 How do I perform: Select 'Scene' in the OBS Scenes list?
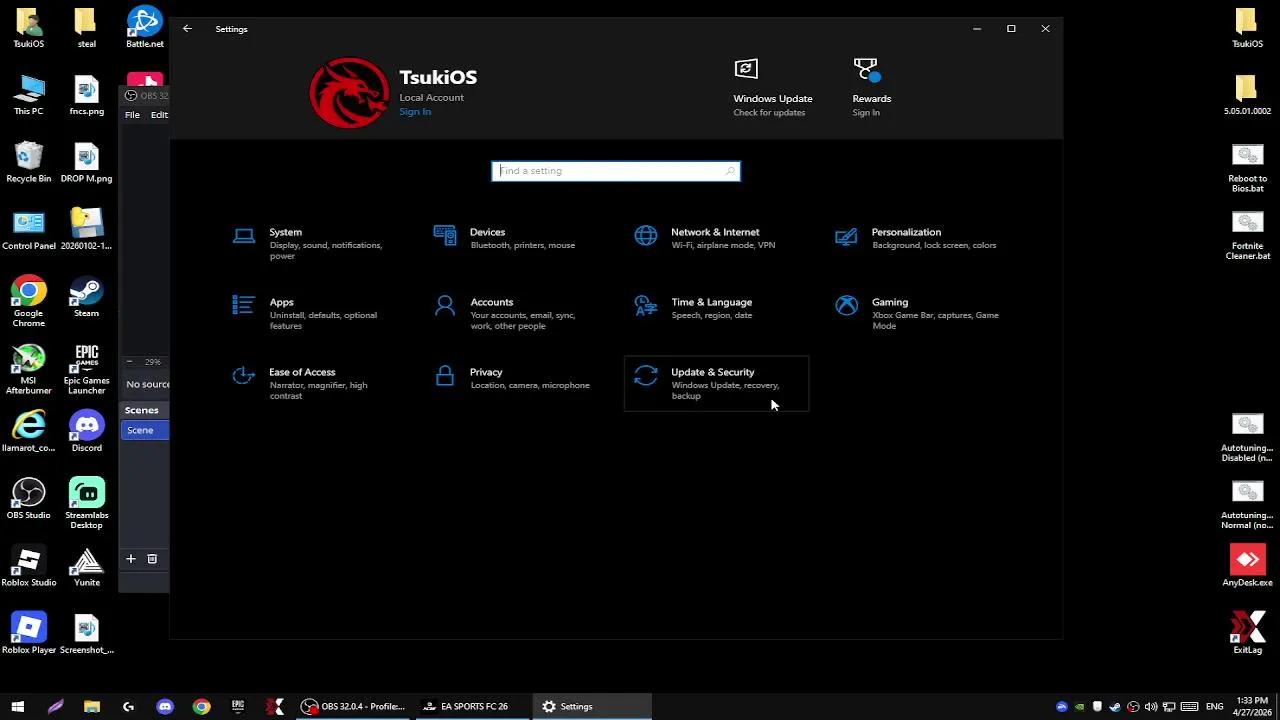tap(145, 430)
